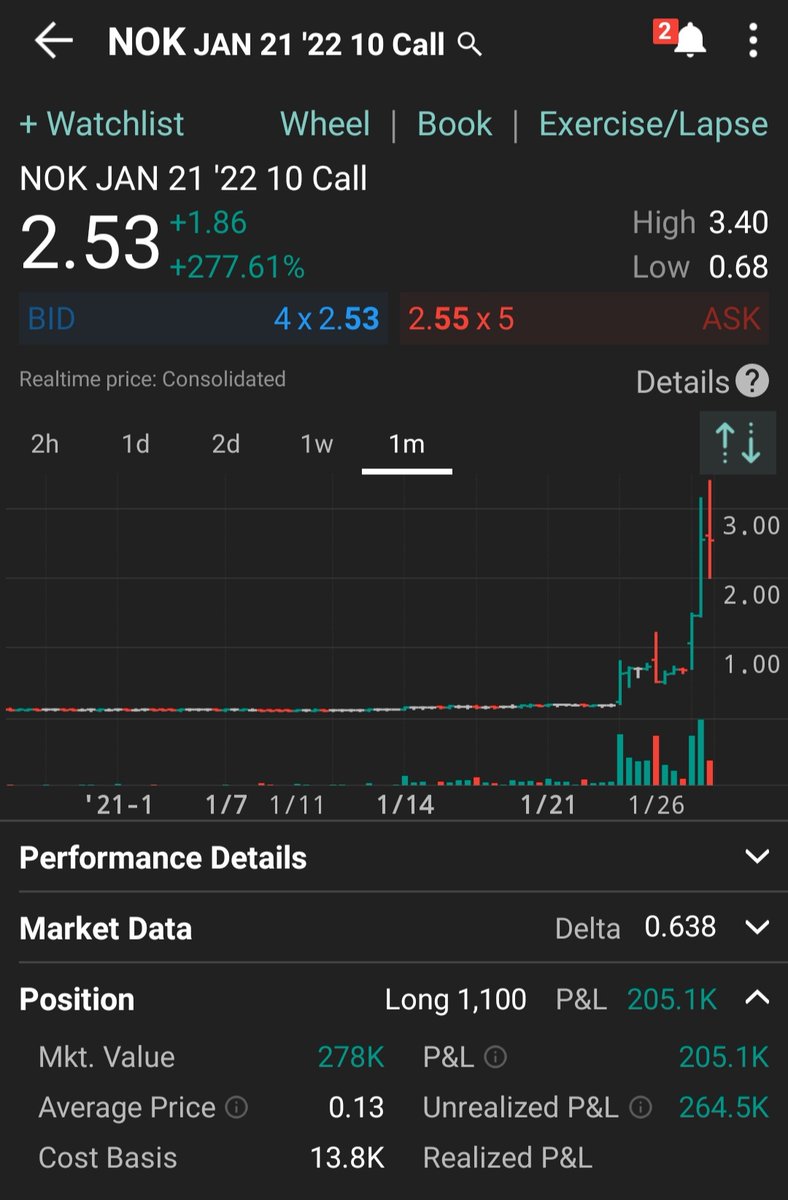Image resolution: width=788 pixels, height=1200 pixels.
Task: Tap the +277.61% change value
Action: tap(237, 267)
